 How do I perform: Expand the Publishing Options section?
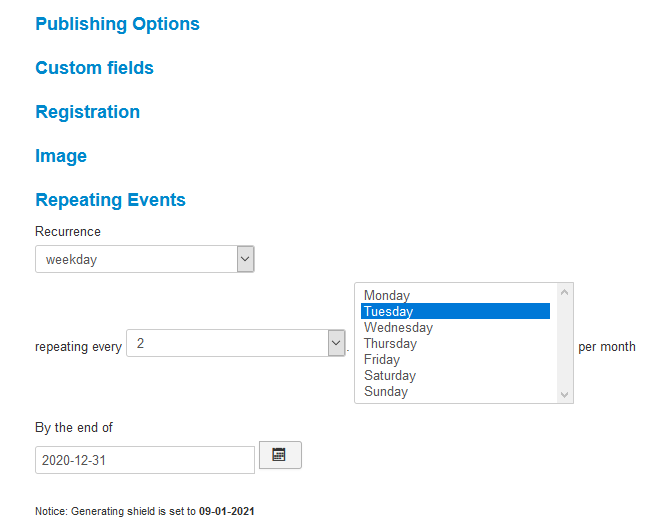tap(118, 24)
